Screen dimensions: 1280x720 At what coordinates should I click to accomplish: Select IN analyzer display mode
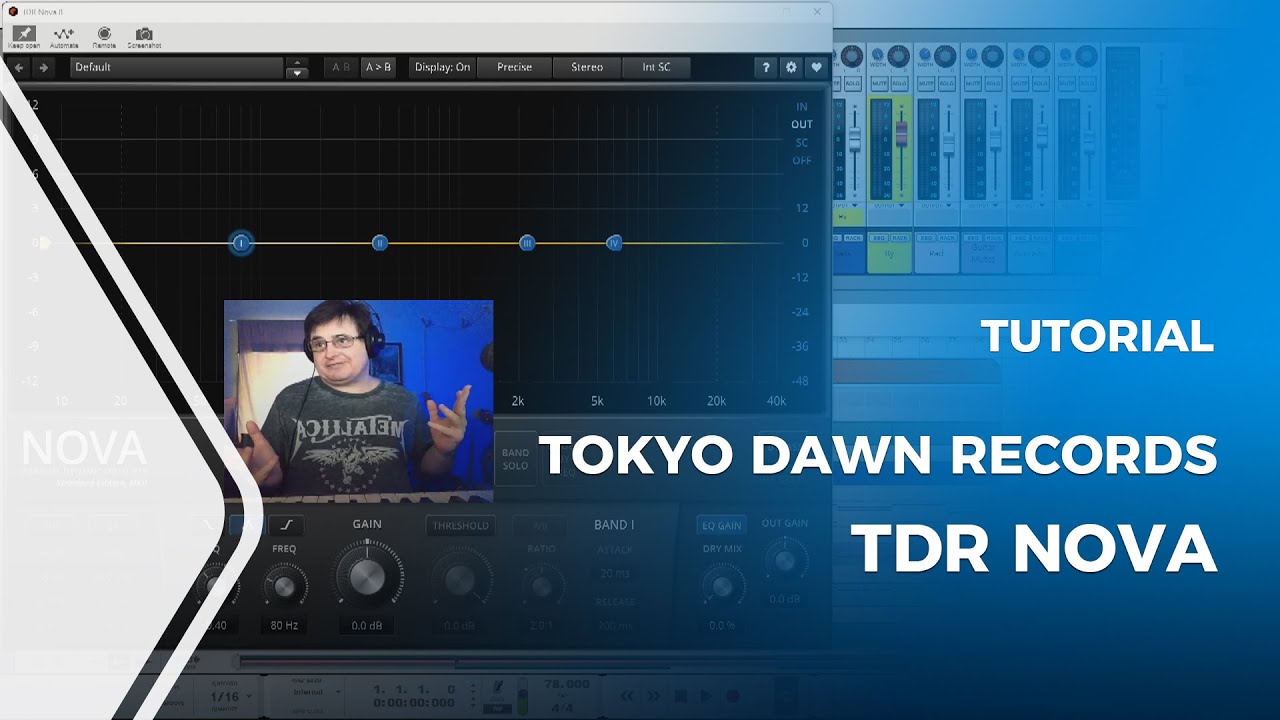click(x=801, y=106)
